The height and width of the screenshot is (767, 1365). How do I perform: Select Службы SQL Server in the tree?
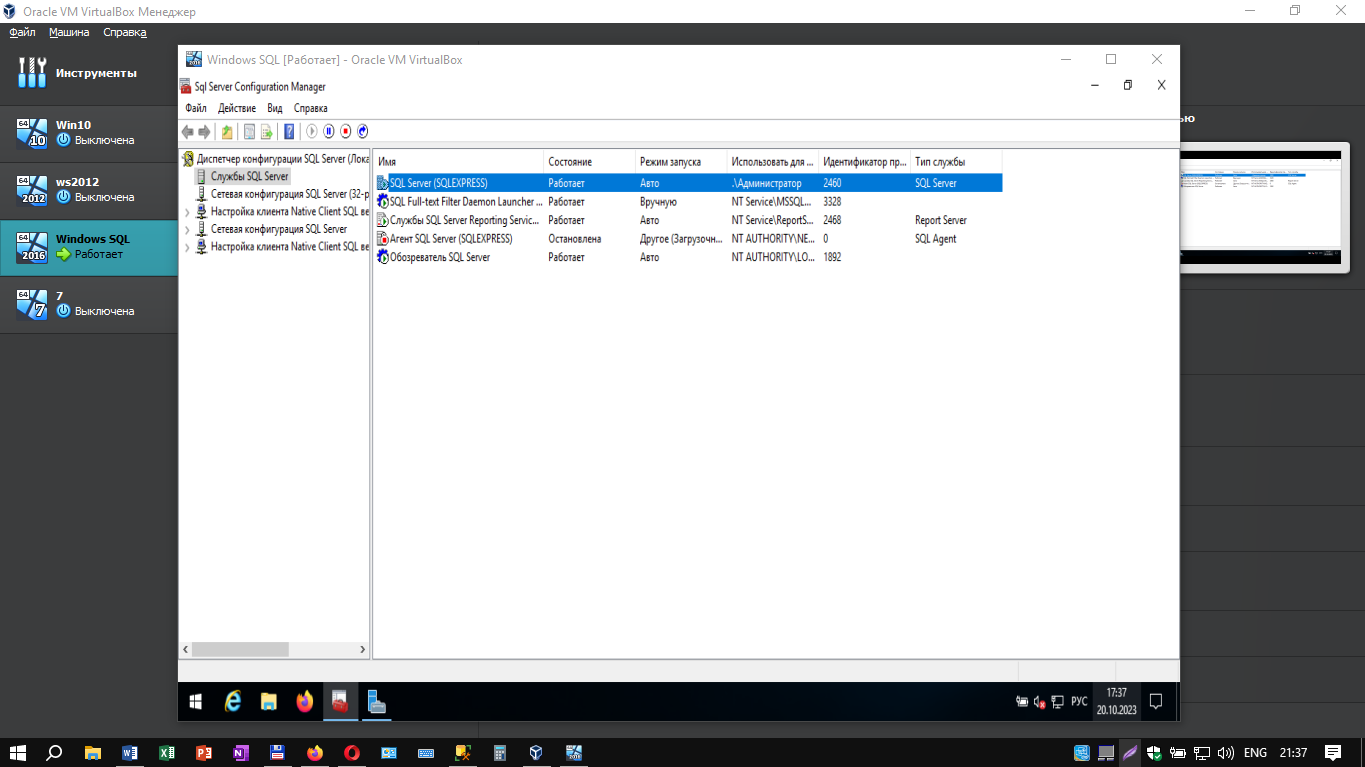[x=249, y=176]
